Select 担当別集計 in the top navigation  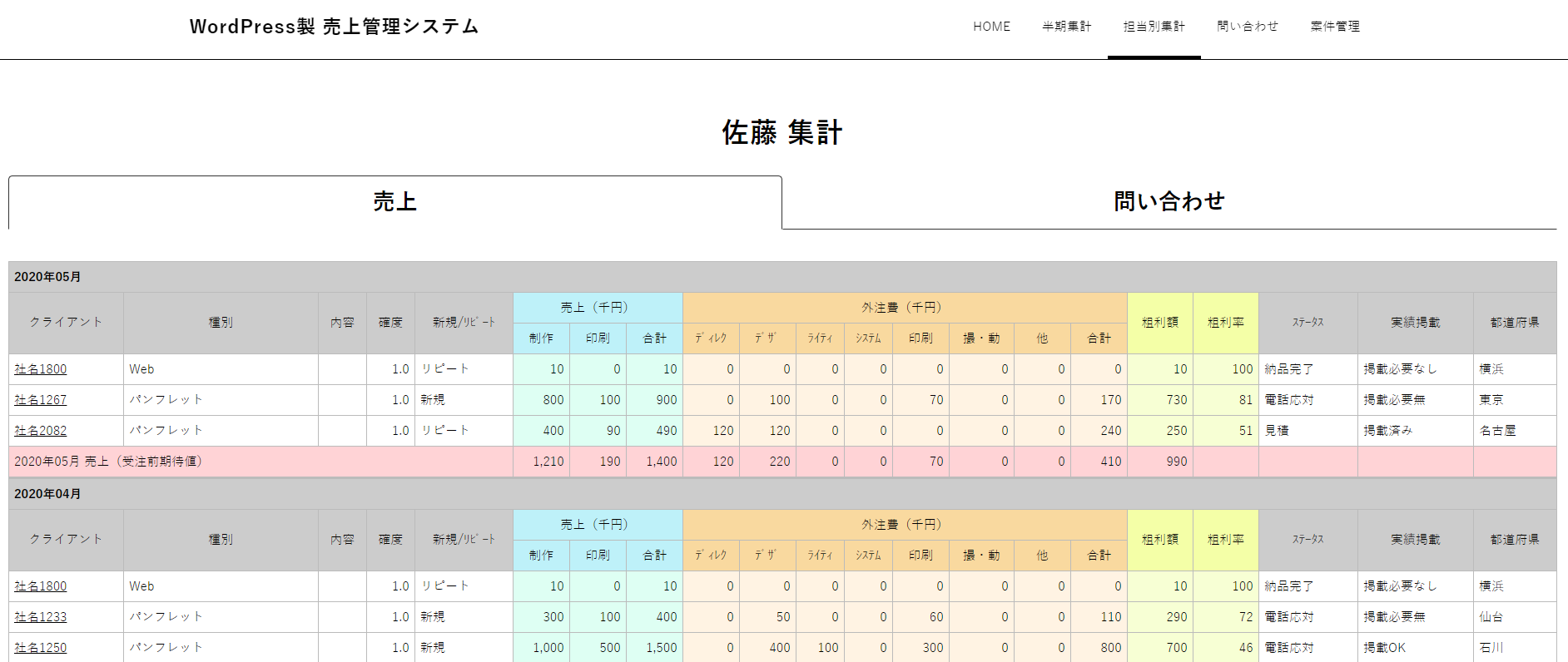coord(1154,27)
